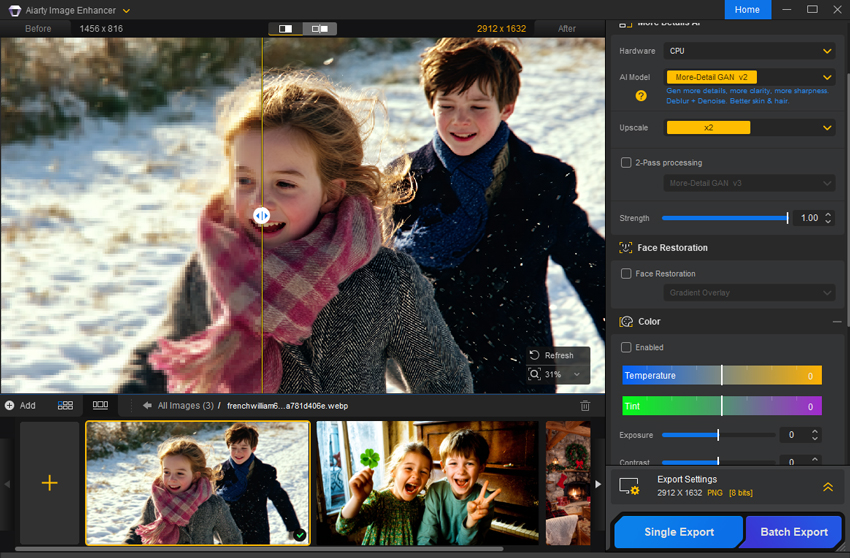Switch to split-slider compare view
The width and height of the screenshot is (850, 558).
[286, 28]
